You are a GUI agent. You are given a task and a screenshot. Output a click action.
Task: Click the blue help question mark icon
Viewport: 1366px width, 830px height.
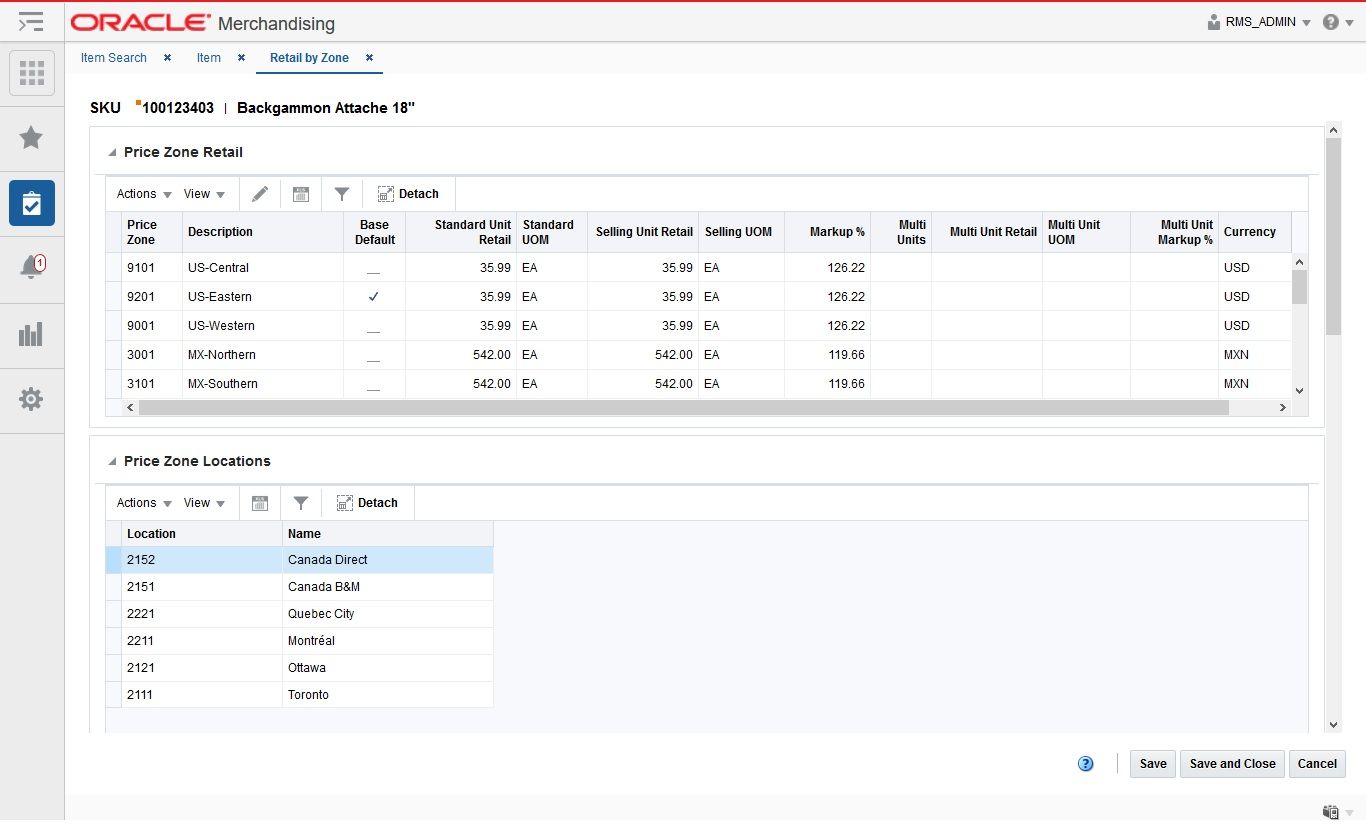tap(1085, 764)
